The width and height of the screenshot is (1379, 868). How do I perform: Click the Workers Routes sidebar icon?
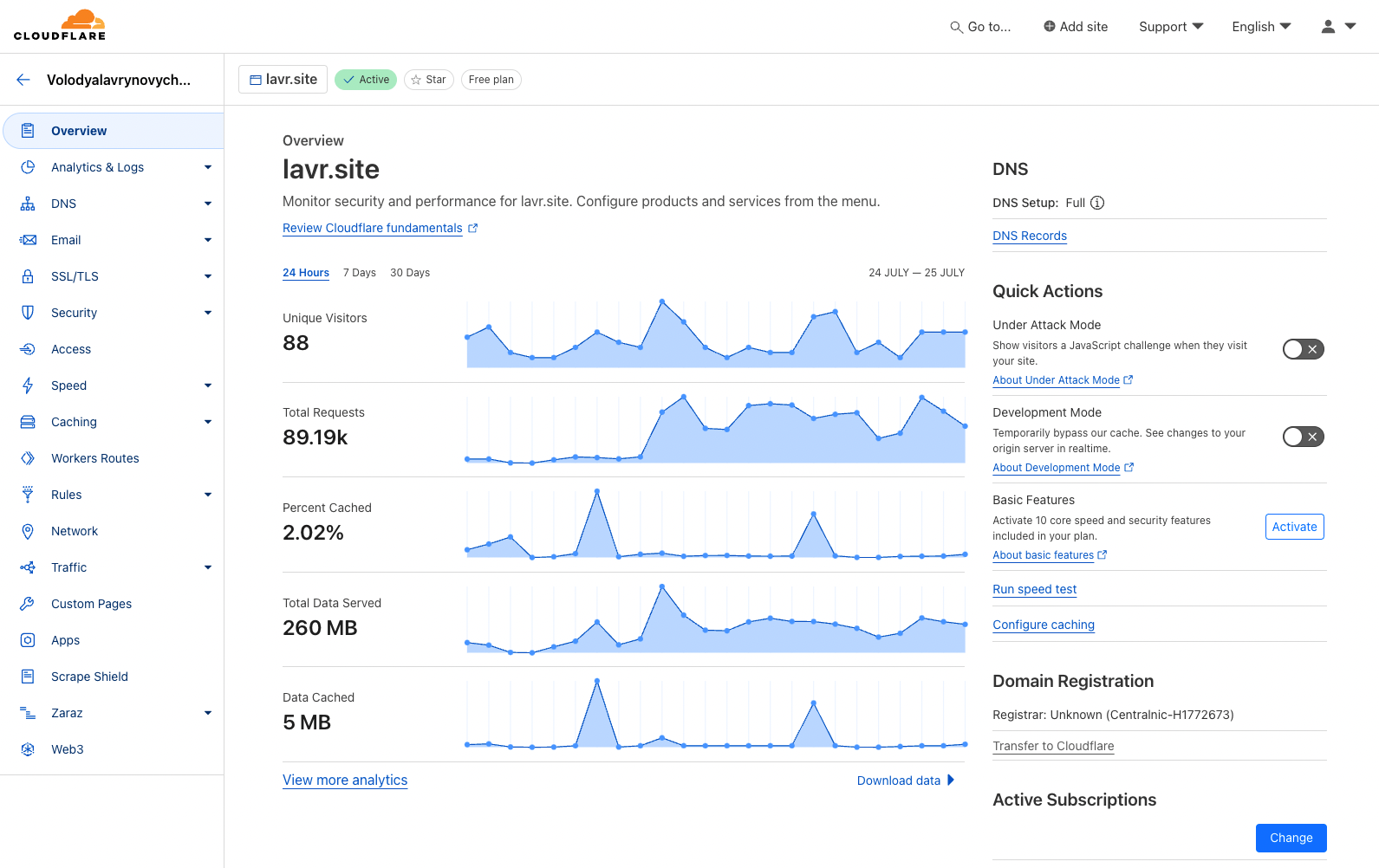click(x=28, y=458)
